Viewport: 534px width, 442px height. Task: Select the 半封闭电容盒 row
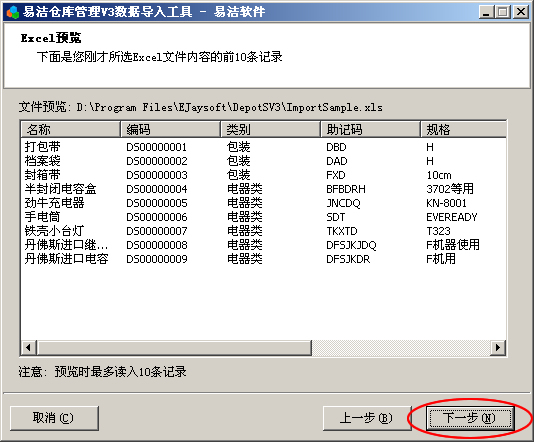click(264, 189)
